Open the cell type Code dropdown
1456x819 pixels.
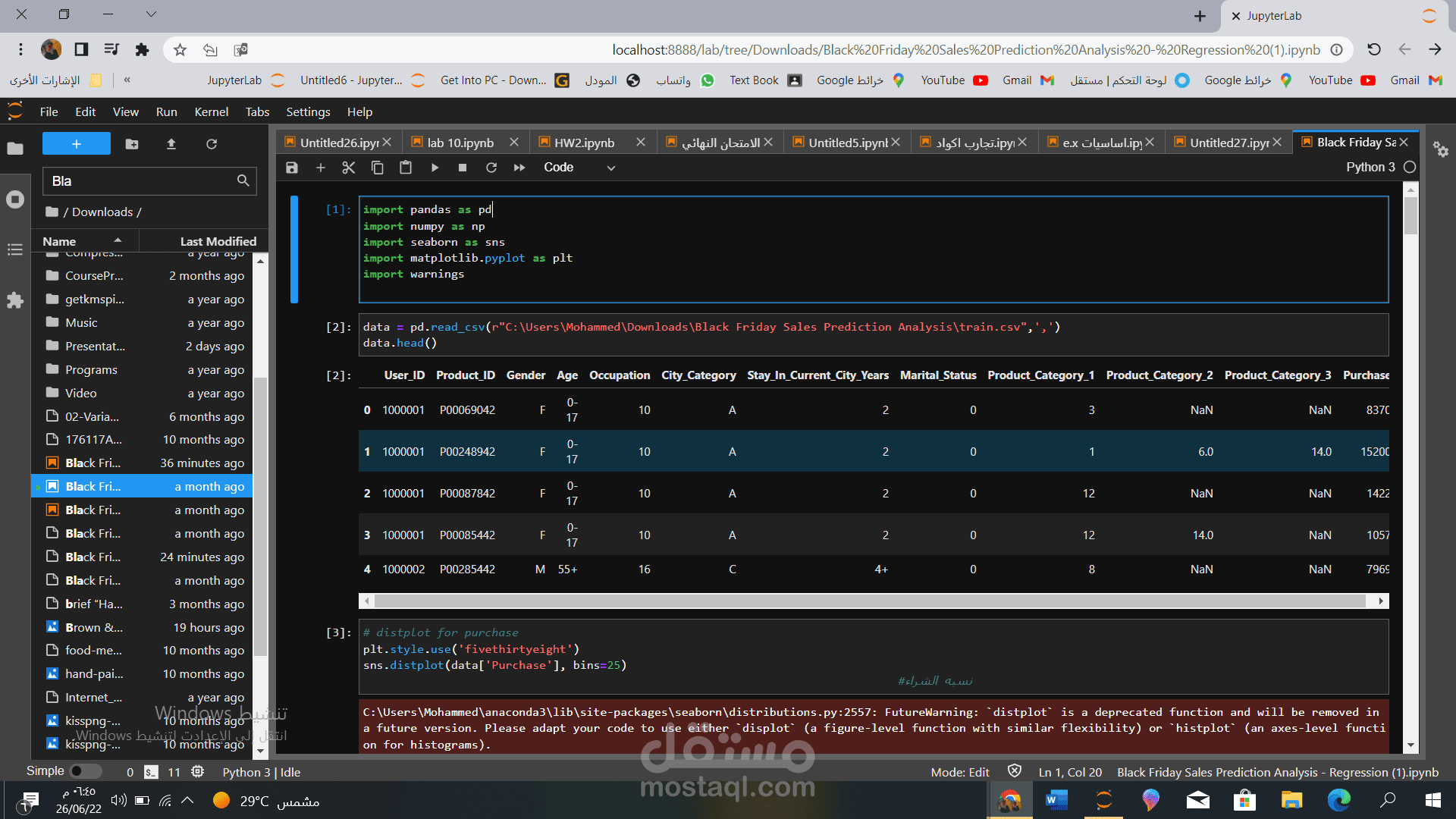[579, 168]
